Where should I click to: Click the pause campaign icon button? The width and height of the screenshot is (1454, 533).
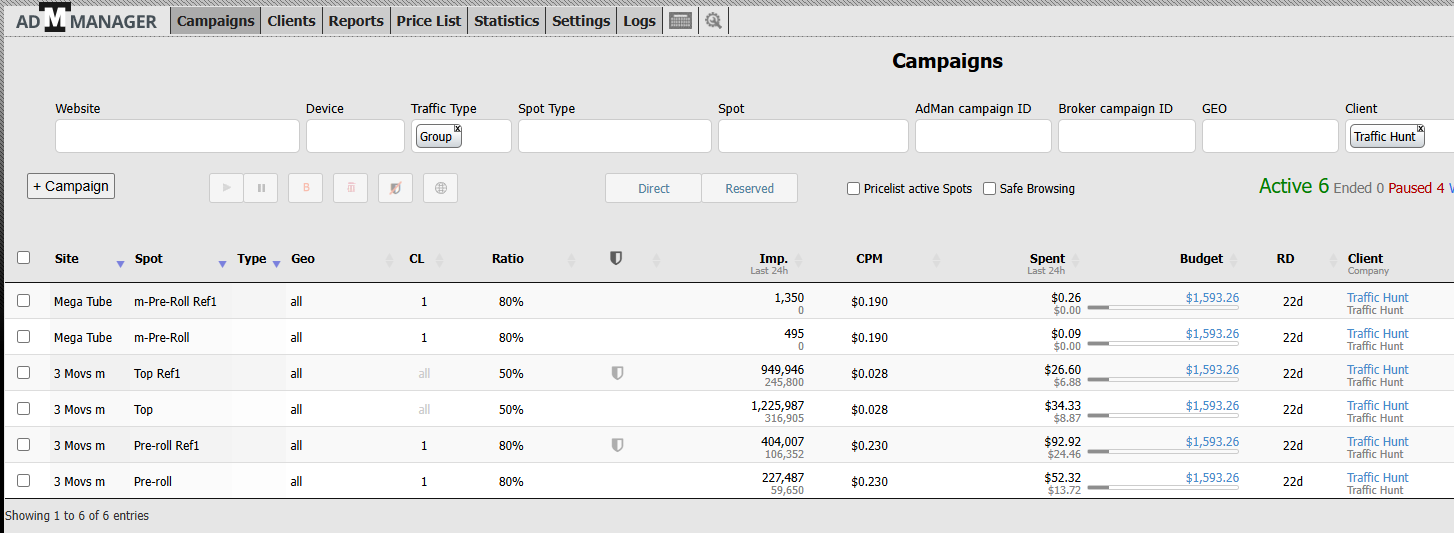pyautogui.click(x=261, y=188)
